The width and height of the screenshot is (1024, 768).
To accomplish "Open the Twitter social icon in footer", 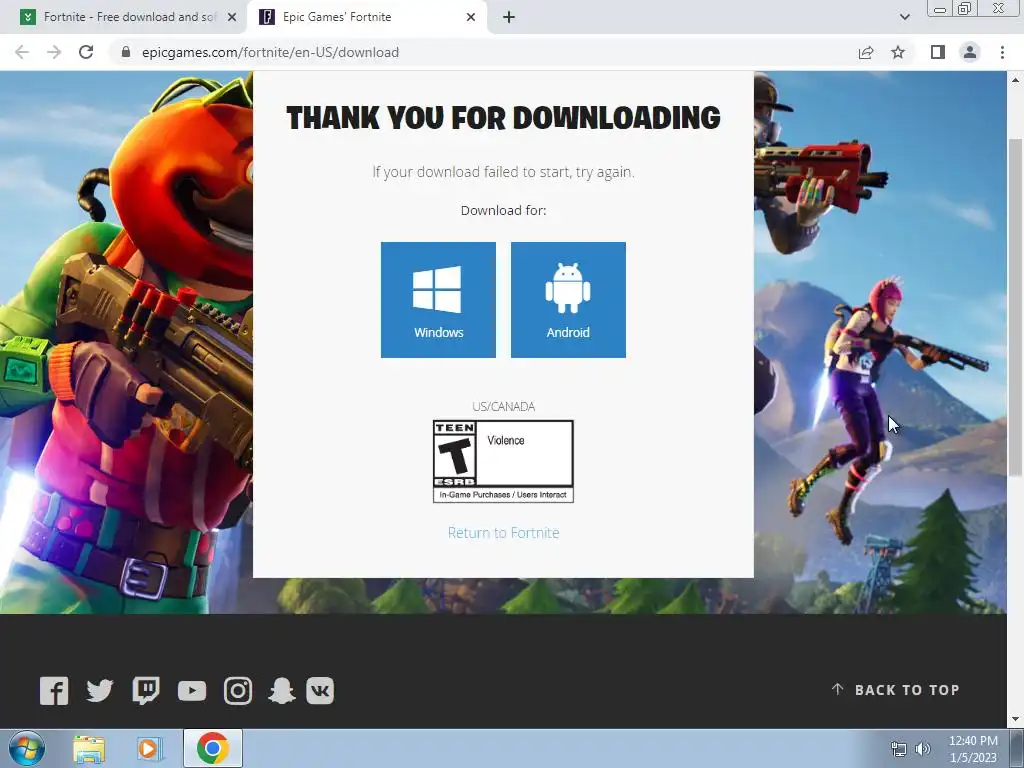I will pyautogui.click(x=100, y=691).
